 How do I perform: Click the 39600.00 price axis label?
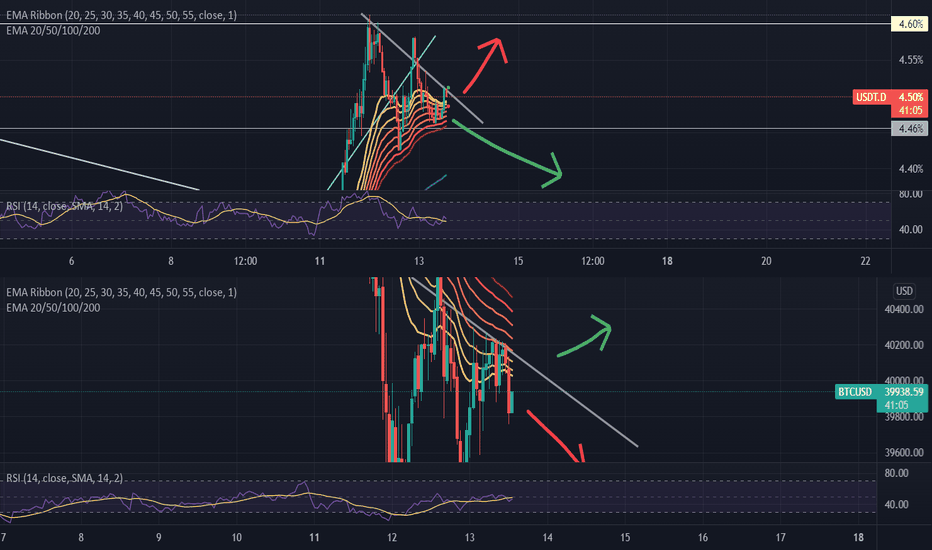(x=904, y=453)
